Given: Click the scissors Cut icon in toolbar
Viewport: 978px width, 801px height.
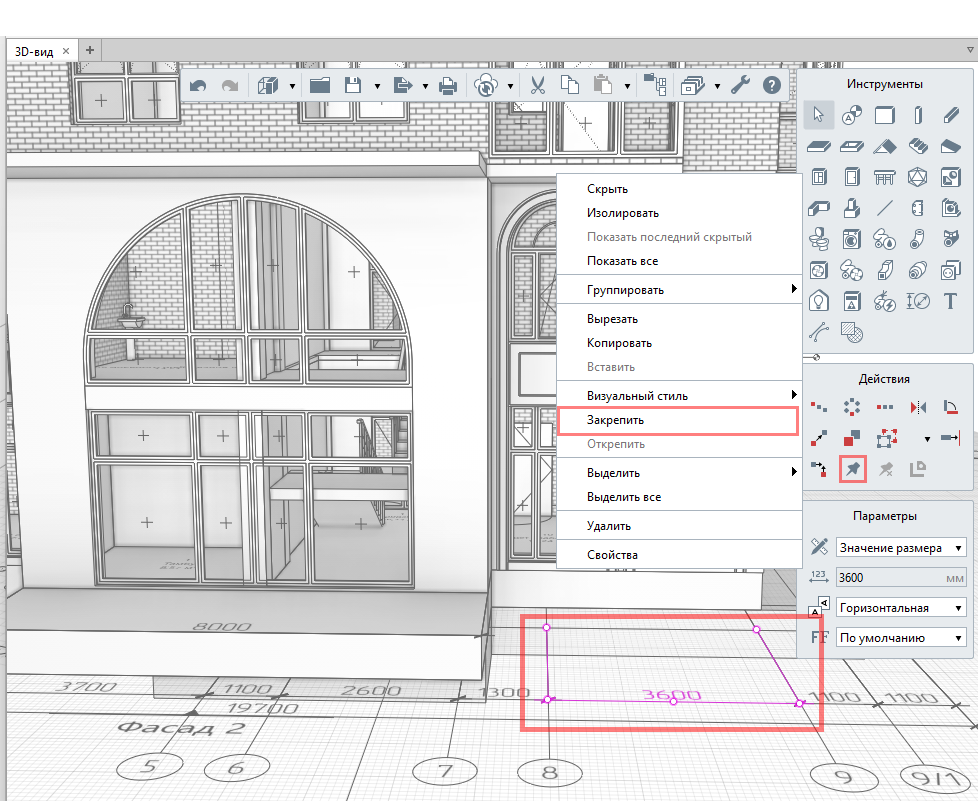Looking at the screenshot, I should (538, 86).
